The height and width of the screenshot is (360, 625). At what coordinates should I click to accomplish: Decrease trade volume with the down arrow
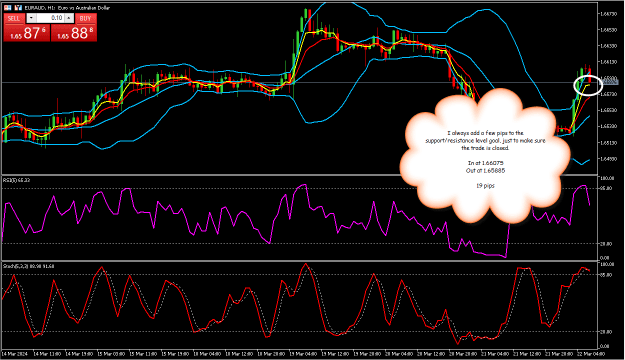[x=31, y=18]
